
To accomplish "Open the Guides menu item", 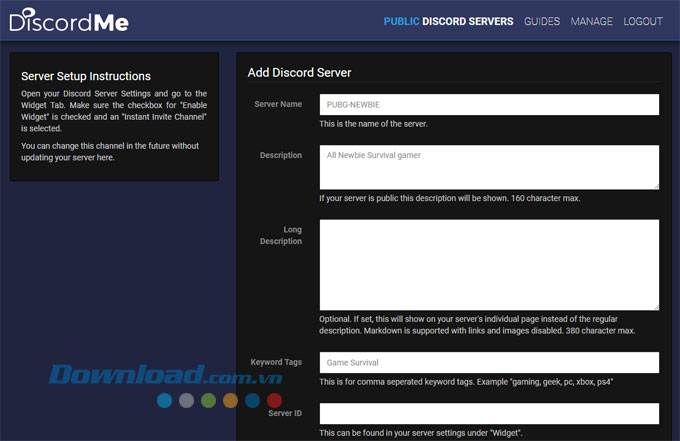I will pos(542,21).
